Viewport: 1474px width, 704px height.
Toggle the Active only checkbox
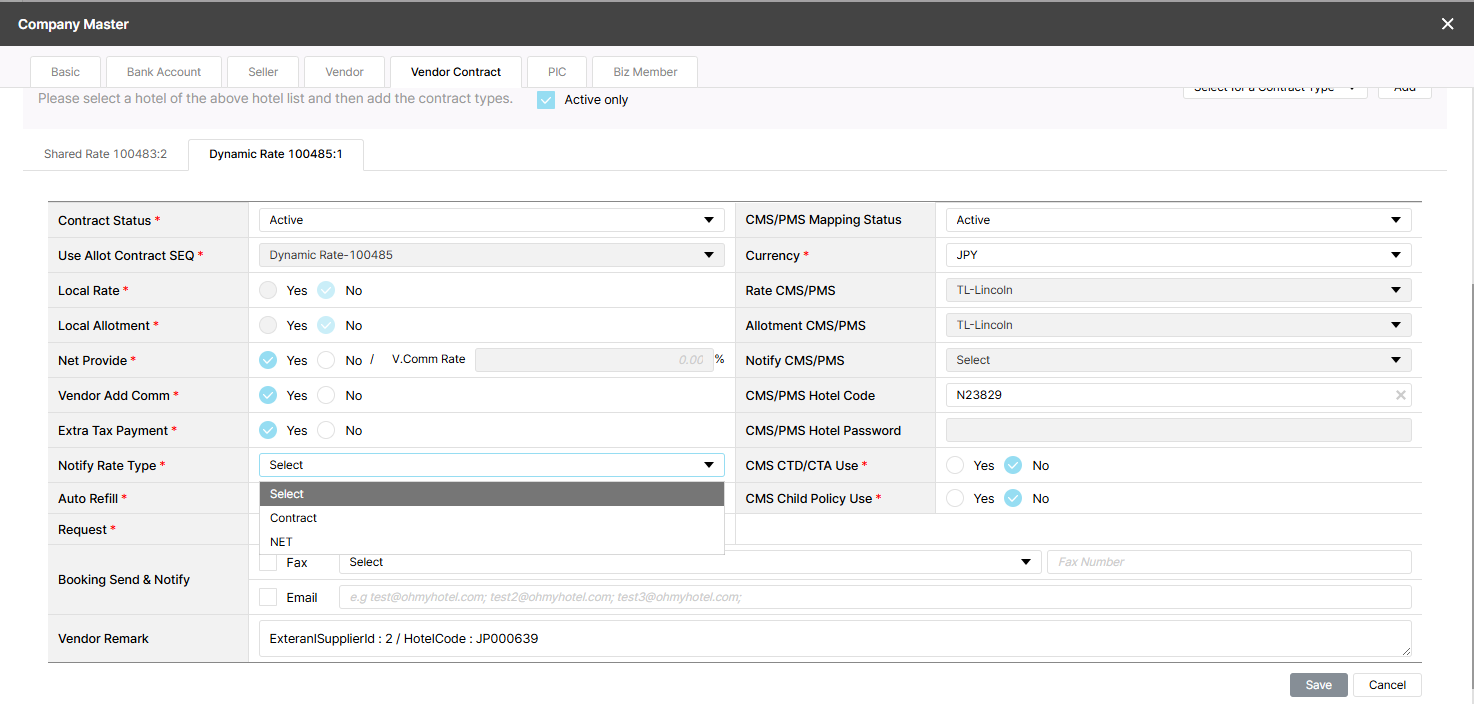[546, 100]
